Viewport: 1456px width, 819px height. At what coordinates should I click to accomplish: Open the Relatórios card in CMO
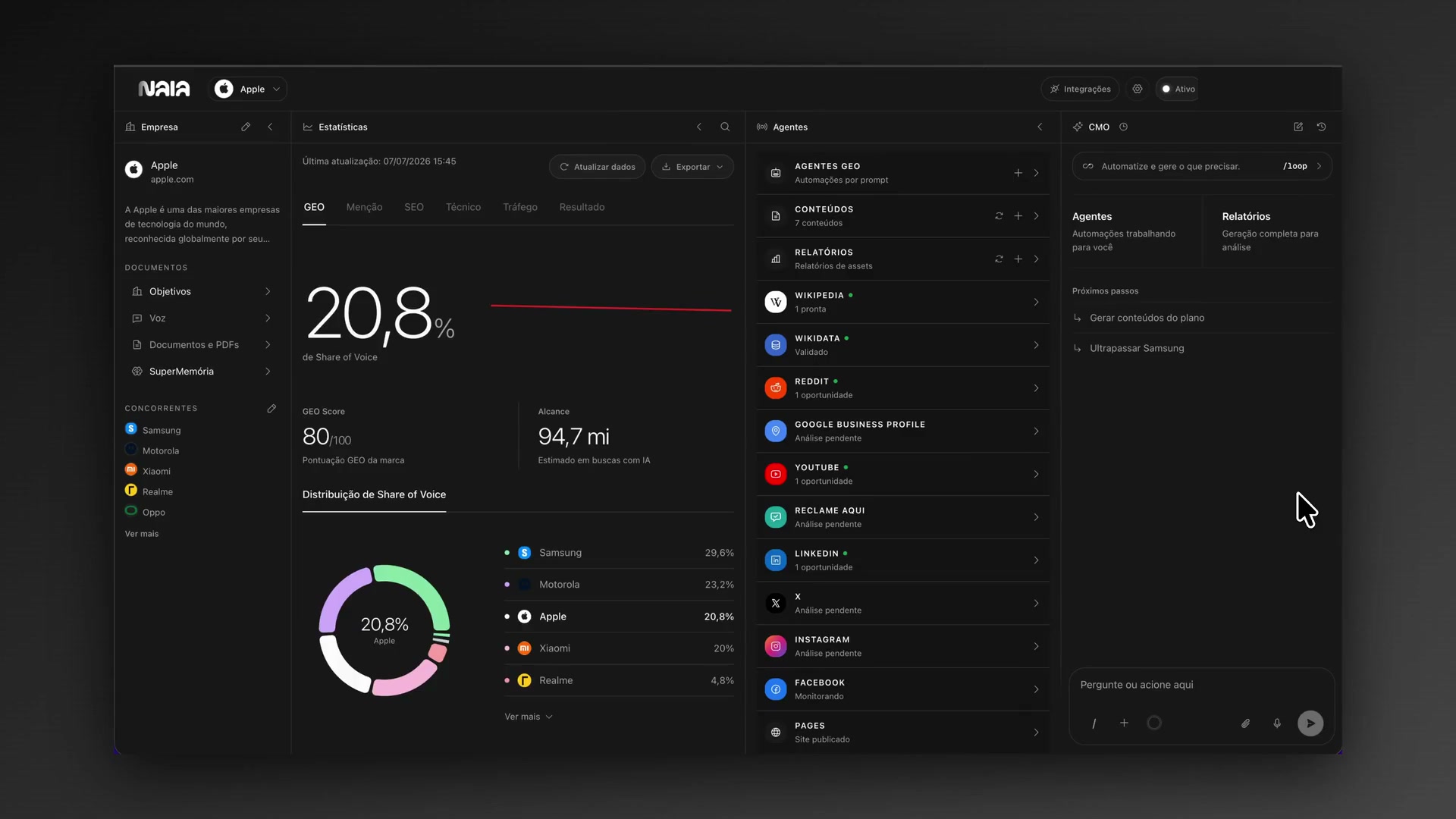(x=1271, y=231)
